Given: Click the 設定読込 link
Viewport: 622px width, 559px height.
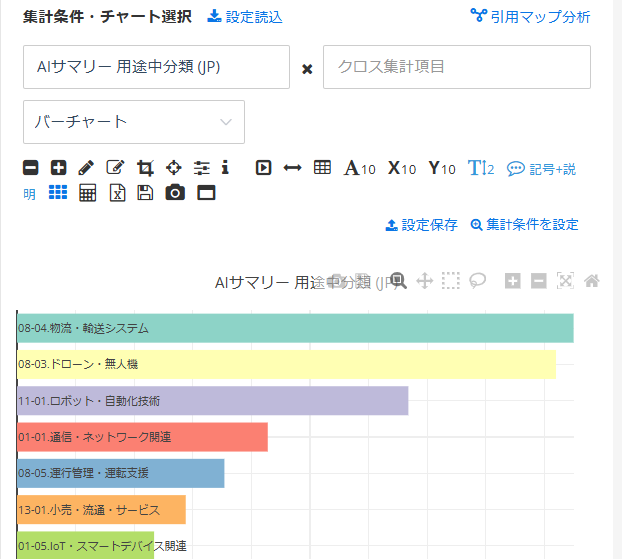Looking at the screenshot, I should (x=245, y=17).
